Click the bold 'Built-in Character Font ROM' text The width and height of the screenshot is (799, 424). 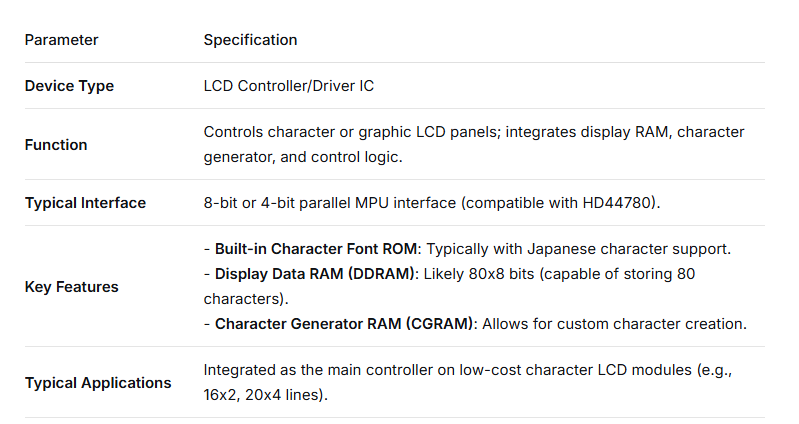coord(314,249)
